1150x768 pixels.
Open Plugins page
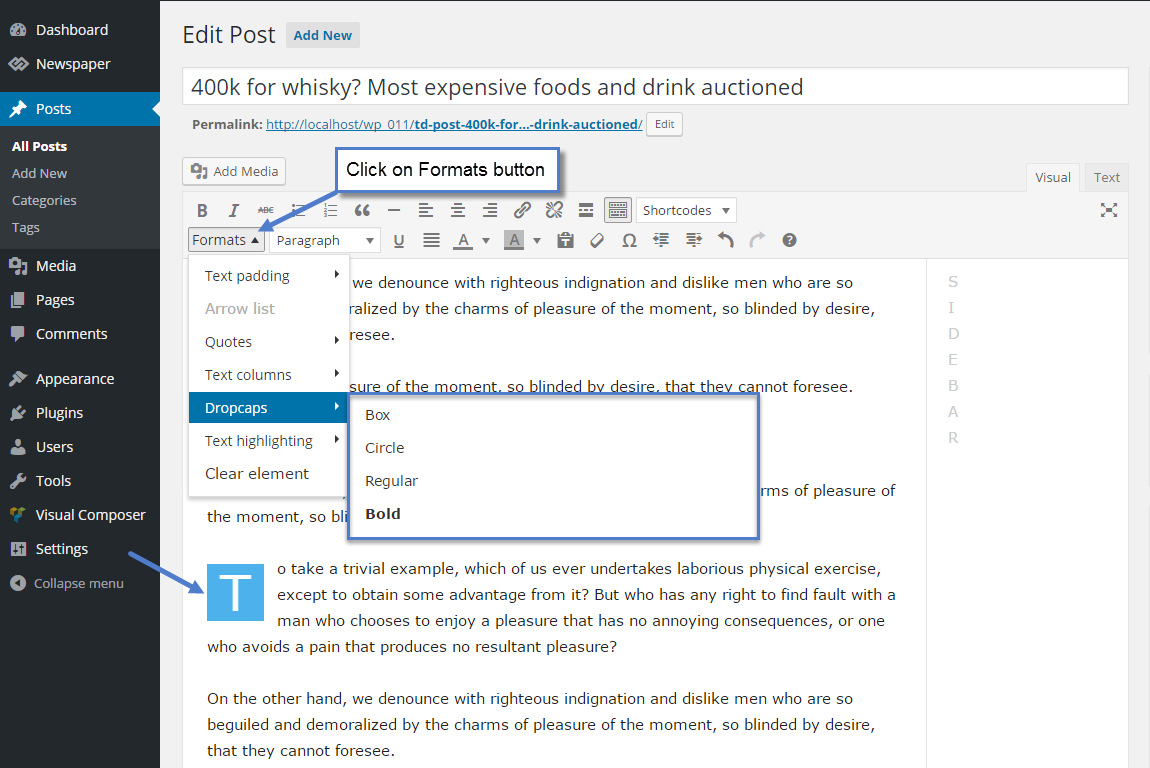click(x=80, y=413)
